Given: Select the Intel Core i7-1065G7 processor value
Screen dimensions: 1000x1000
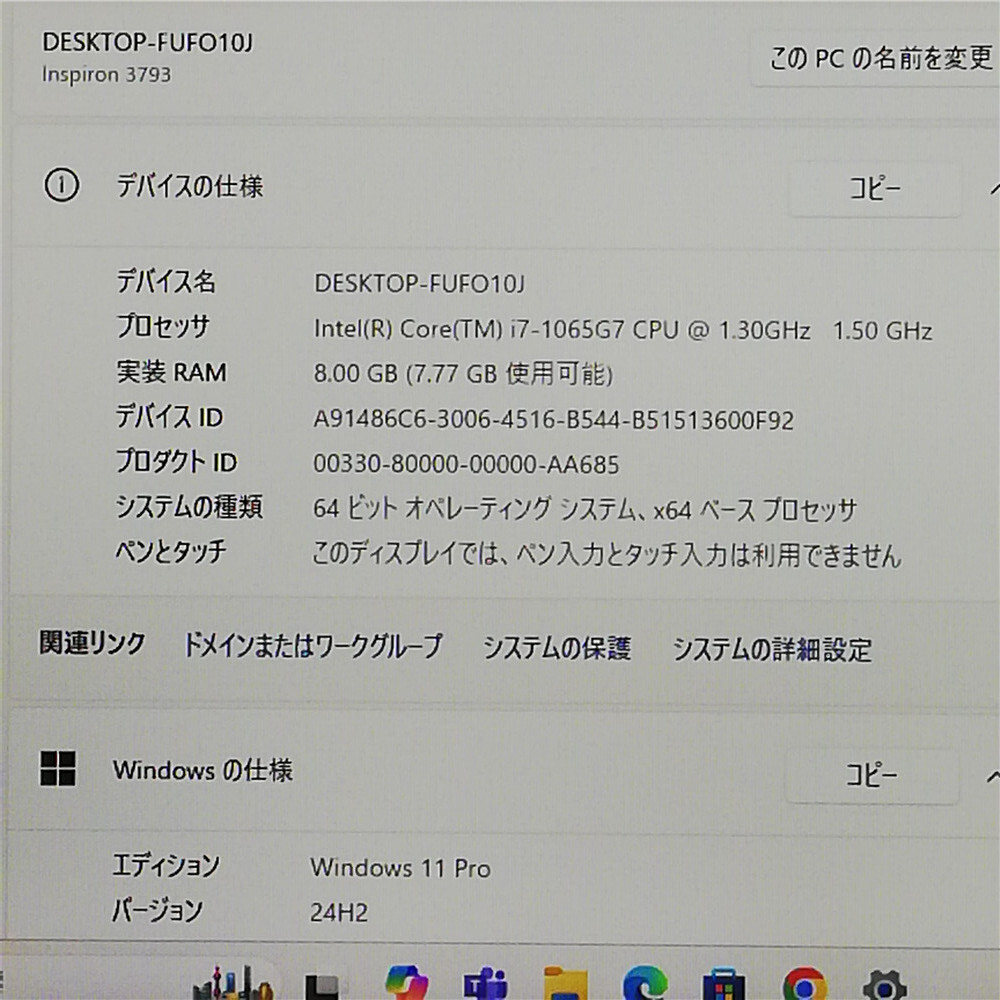Looking at the screenshot, I should pos(623,330).
